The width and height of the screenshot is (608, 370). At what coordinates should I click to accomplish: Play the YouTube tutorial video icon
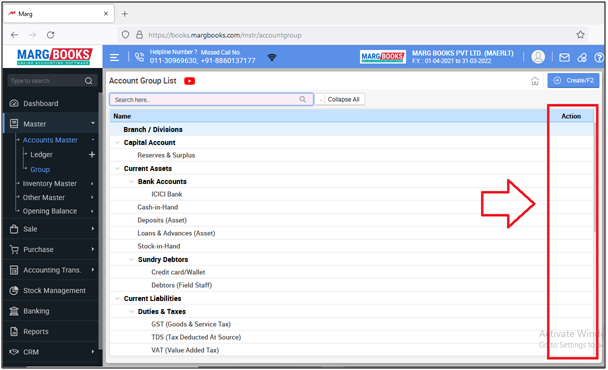click(x=190, y=81)
